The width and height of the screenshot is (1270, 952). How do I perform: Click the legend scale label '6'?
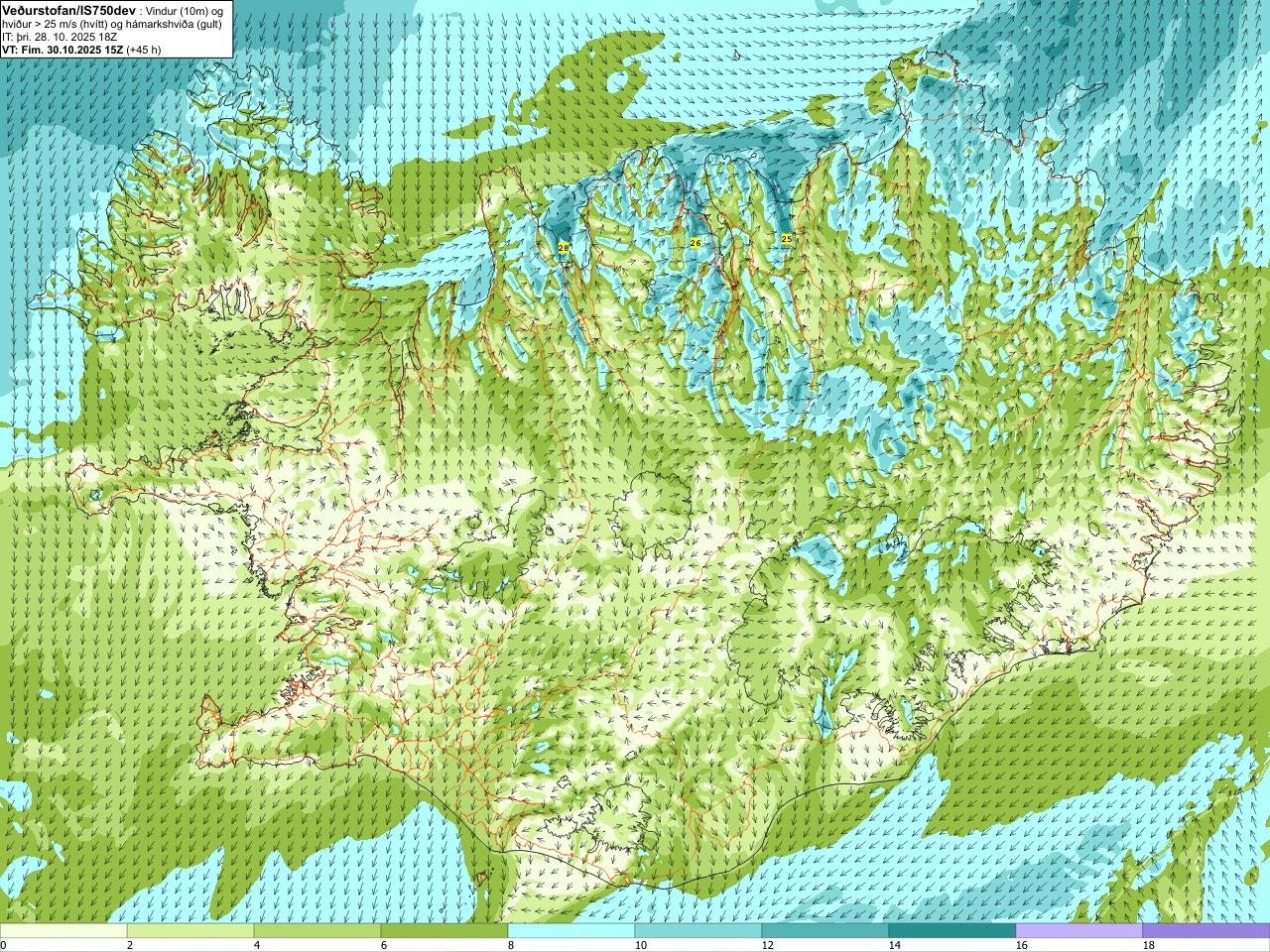tap(384, 946)
